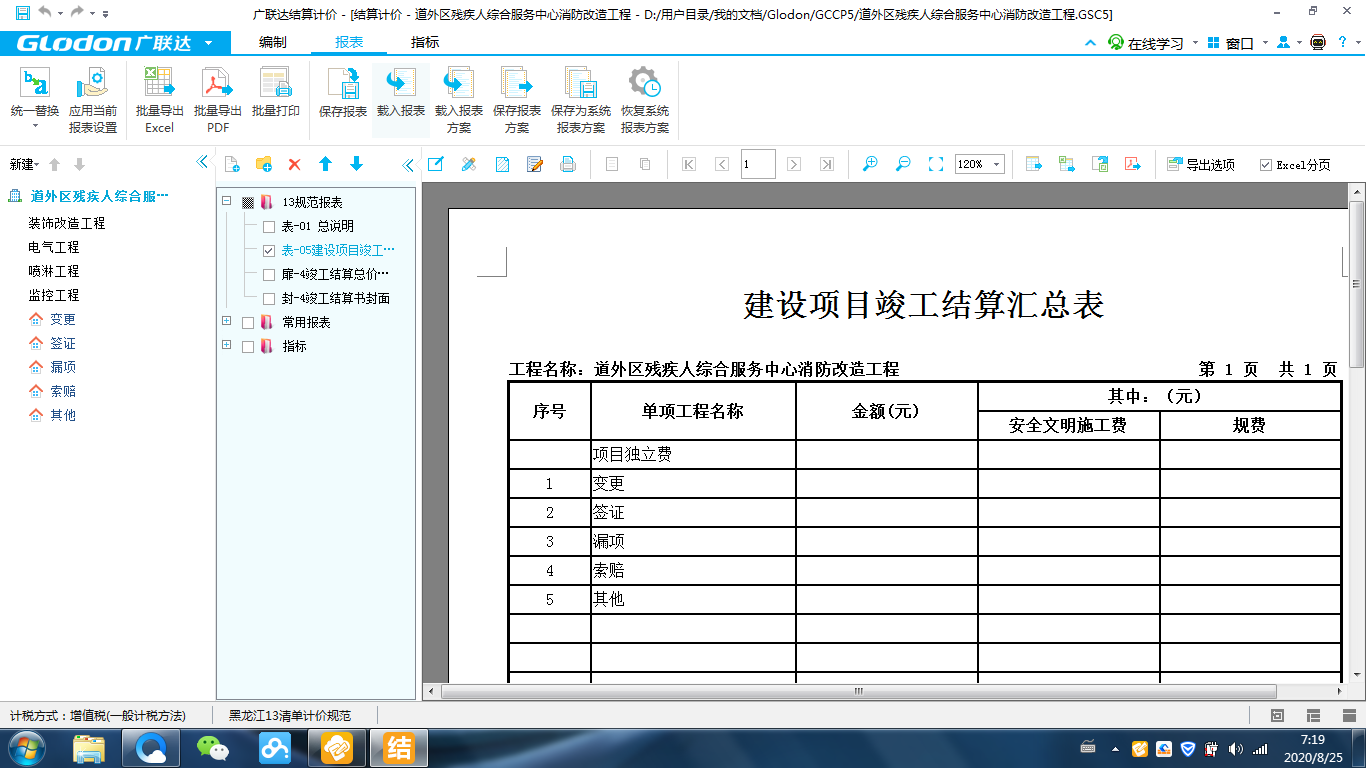This screenshot has width=1366, height=768.
Task: Check 表-01 总说明 checkbox
Action: [269, 227]
